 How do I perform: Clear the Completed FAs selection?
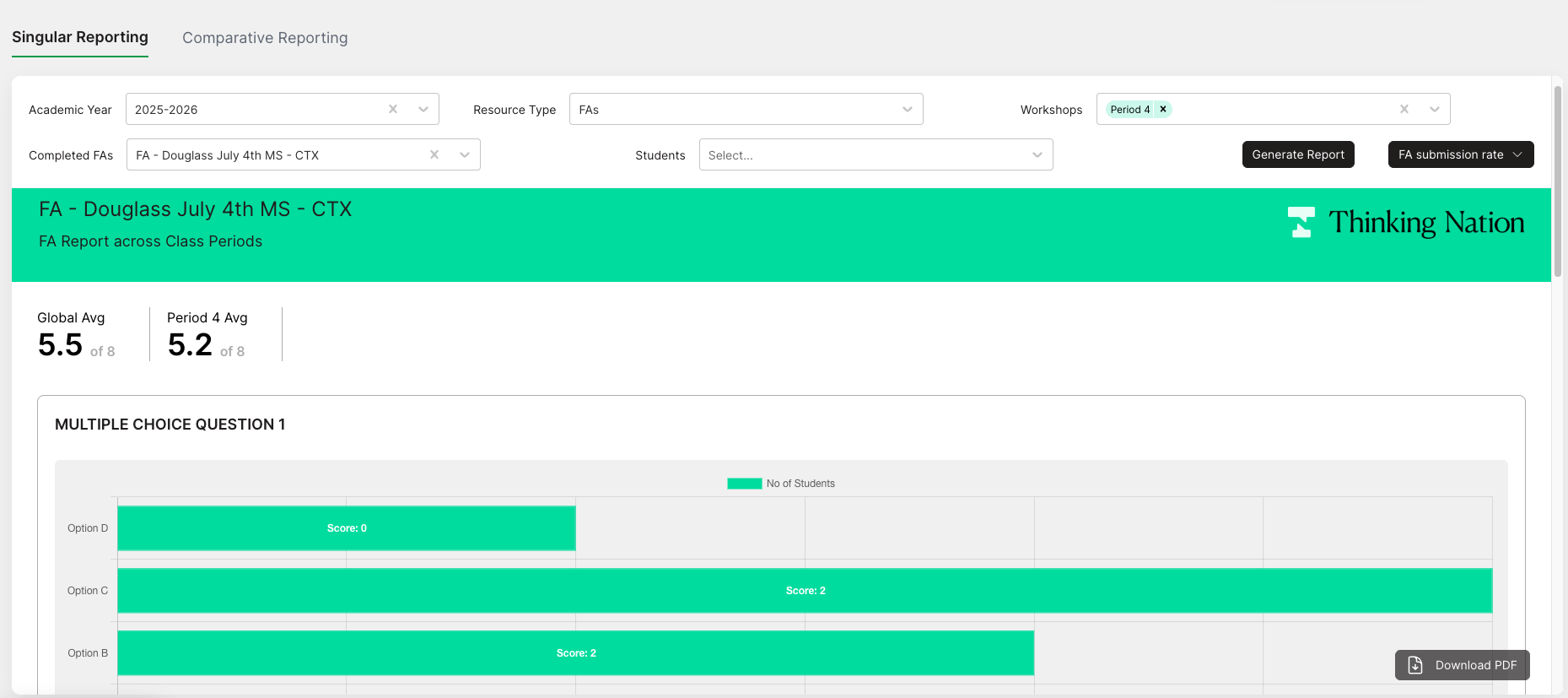pos(434,154)
